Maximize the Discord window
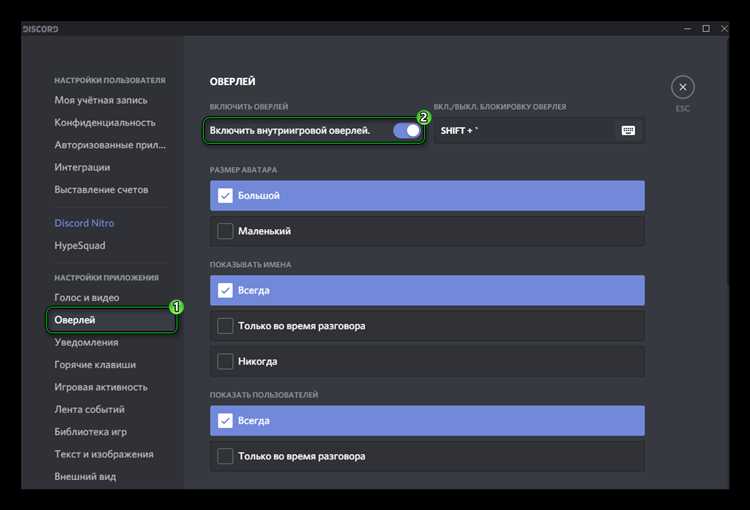The height and width of the screenshot is (510, 750). click(x=706, y=29)
